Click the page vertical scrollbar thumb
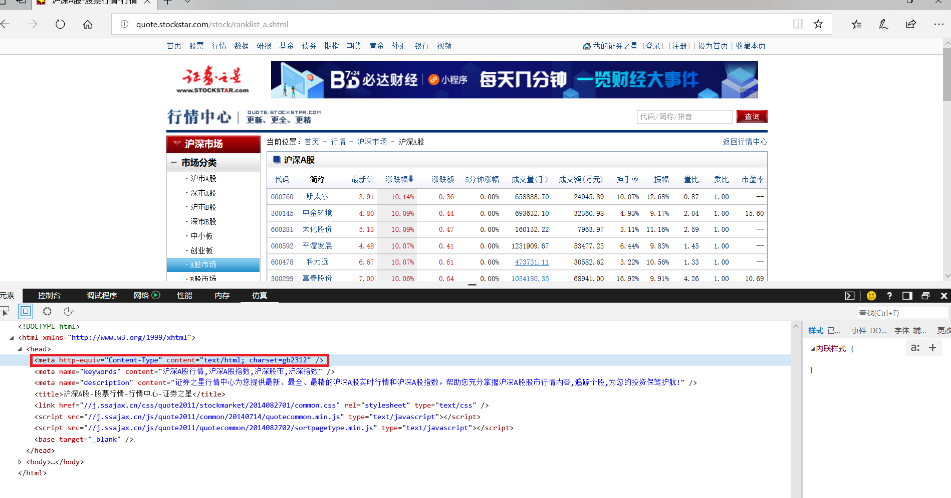Viewport: 951px width, 498px height. pyautogui.click(x=947, y=73)
